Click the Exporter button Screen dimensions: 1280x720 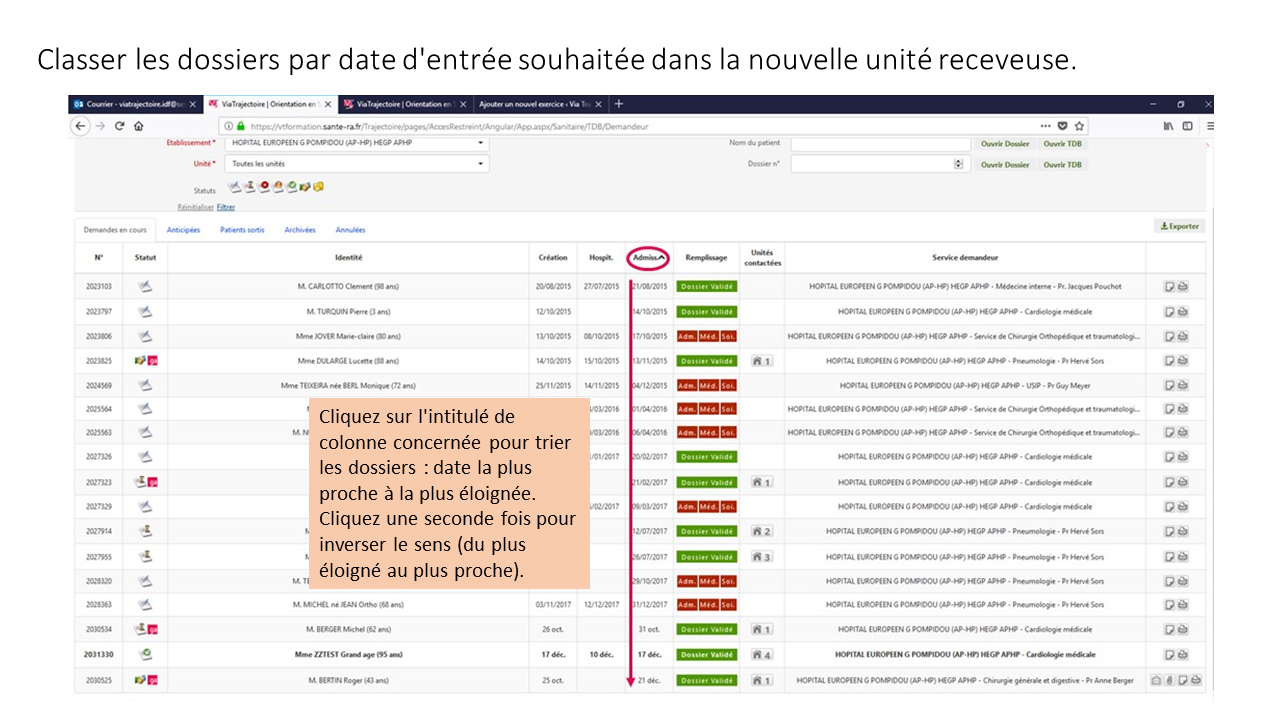[x=1179, y=227]
